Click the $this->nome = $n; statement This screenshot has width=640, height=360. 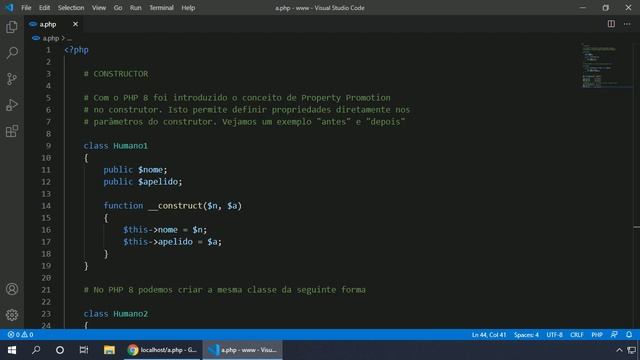(x=165, y=230)
